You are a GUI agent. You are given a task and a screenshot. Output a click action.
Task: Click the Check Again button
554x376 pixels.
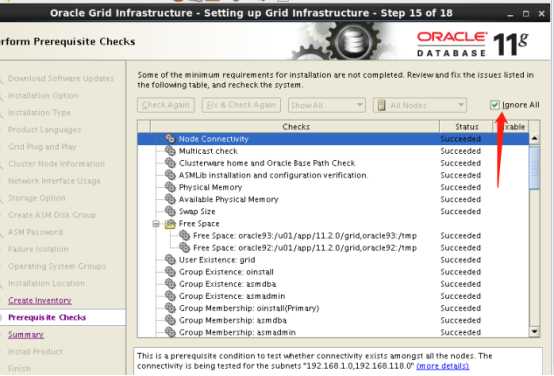[x=166, y=105]
